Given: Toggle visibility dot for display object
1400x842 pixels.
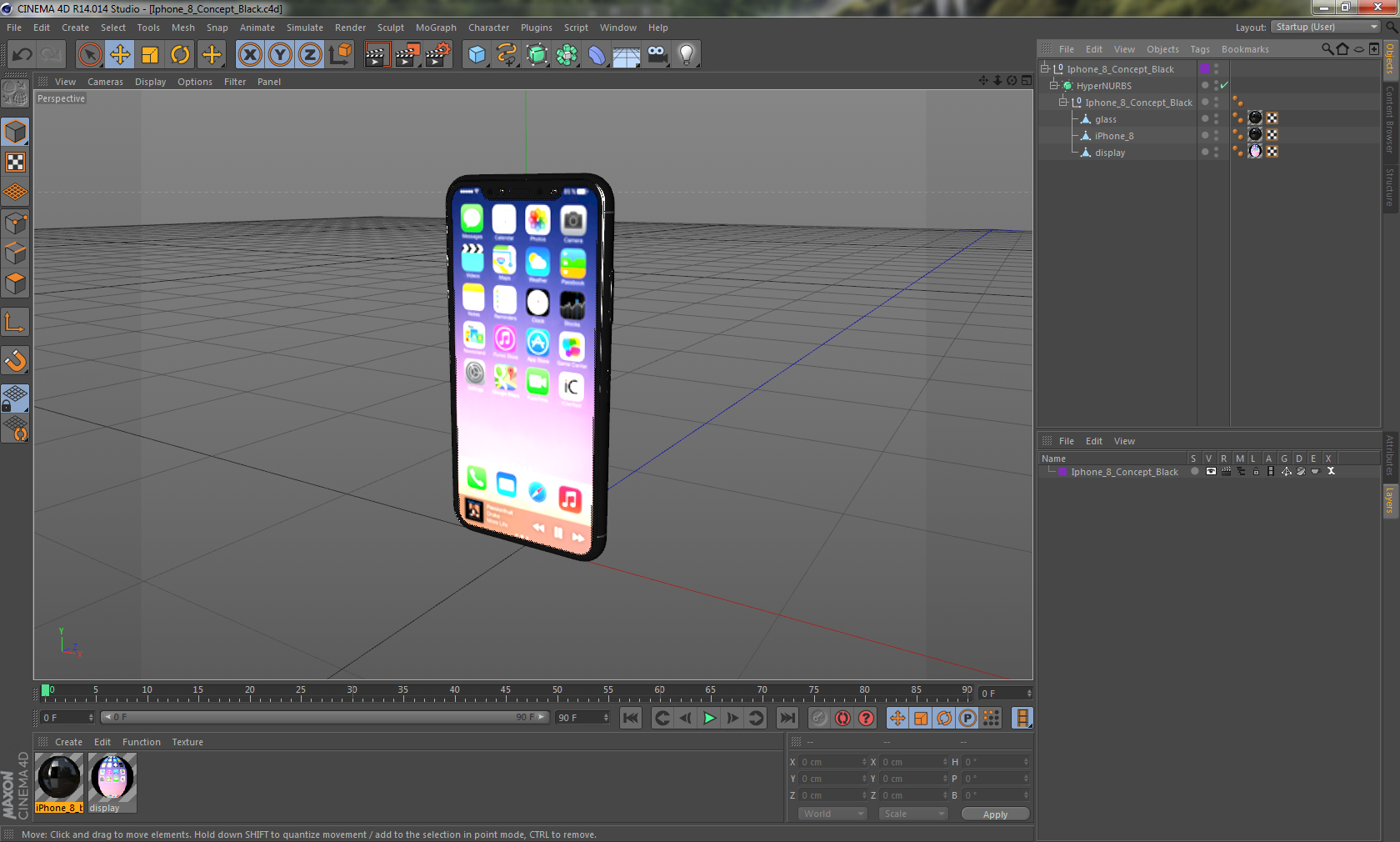Looking at the screenshot, I should tap(1205, 152).
